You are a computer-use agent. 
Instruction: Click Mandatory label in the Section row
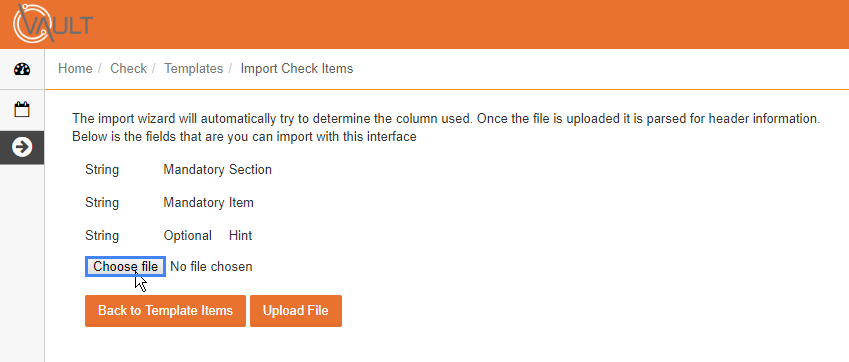(194, 170)
